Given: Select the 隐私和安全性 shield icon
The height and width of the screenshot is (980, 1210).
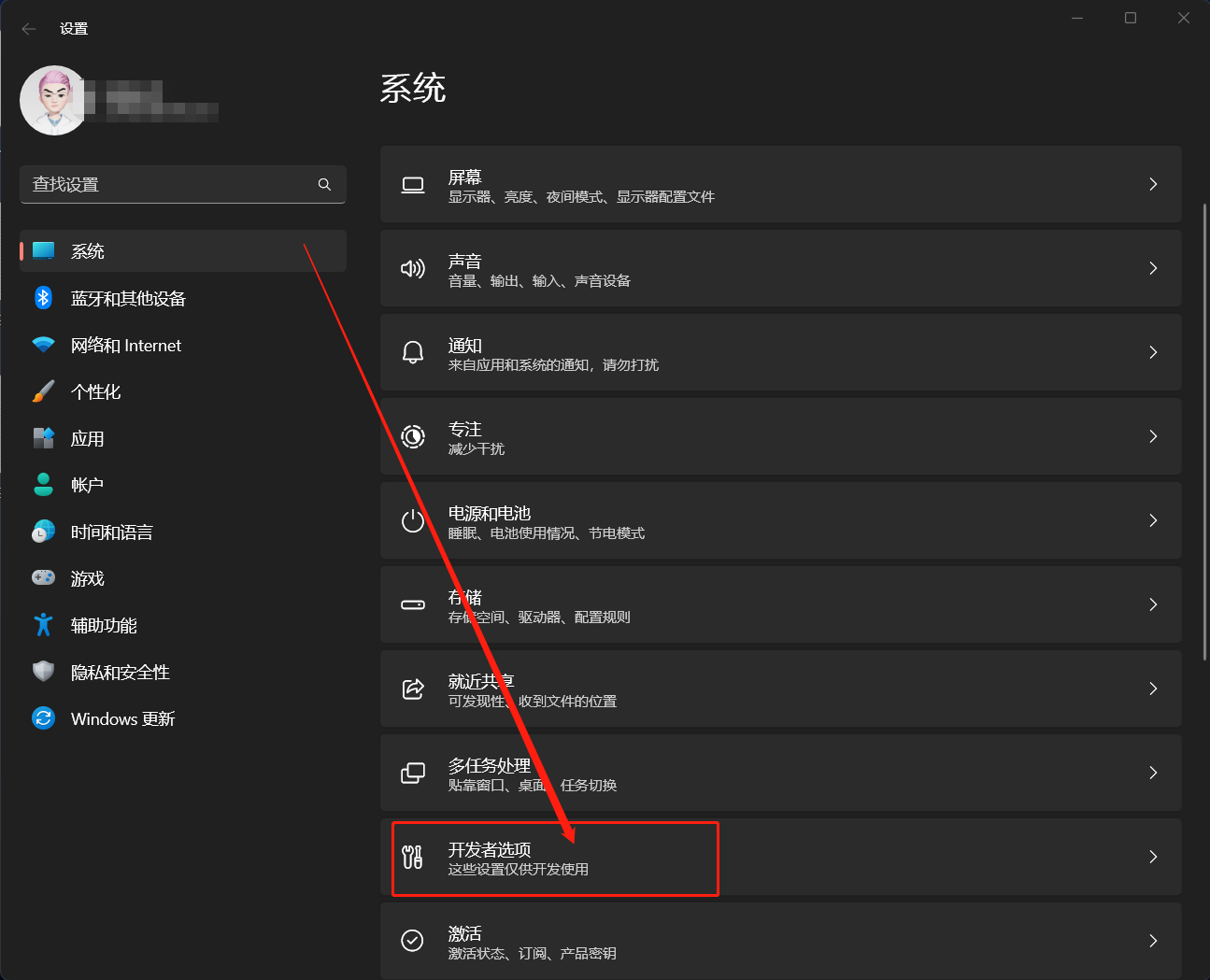Looking at the screenshot, I should click(43, 672).
